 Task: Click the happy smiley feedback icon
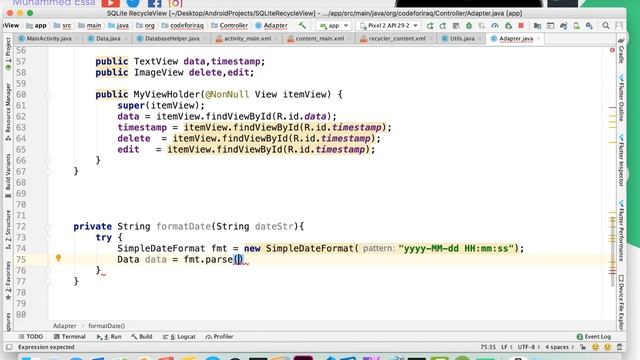pos(596,347)
